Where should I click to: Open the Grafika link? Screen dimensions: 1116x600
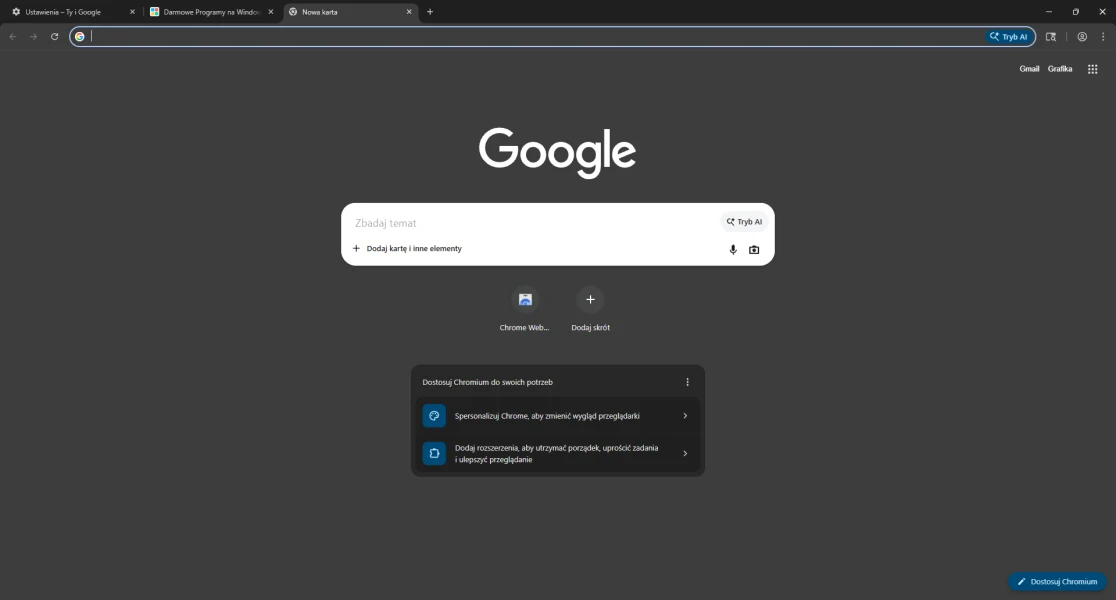click(1060, 69)
